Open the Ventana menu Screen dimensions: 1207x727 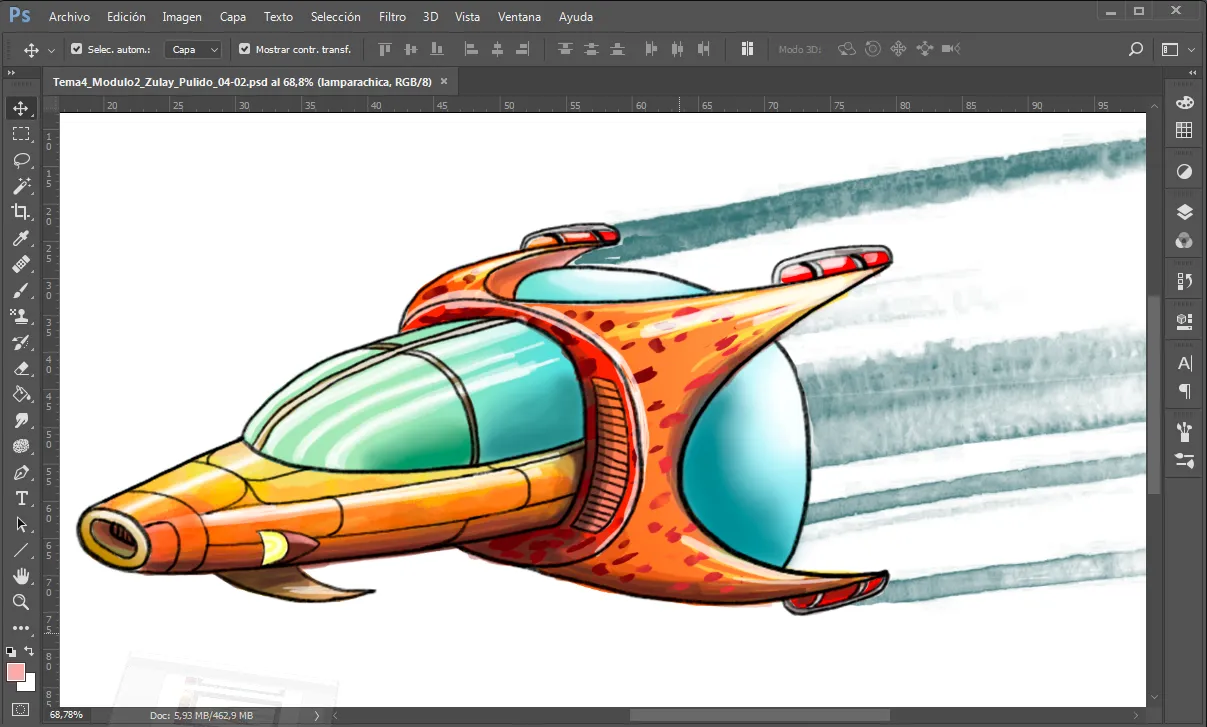click(520, 17)
